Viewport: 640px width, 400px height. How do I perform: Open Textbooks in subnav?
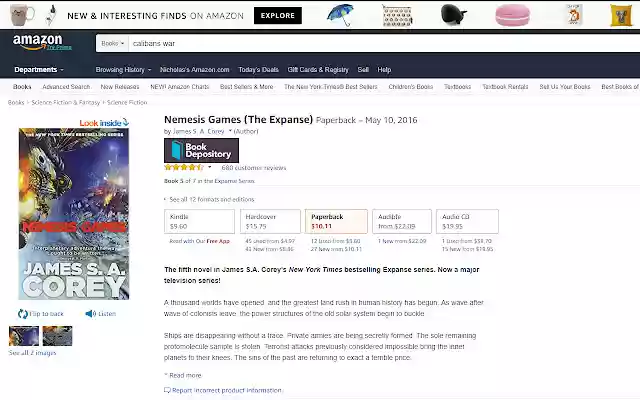coord(458,87)
